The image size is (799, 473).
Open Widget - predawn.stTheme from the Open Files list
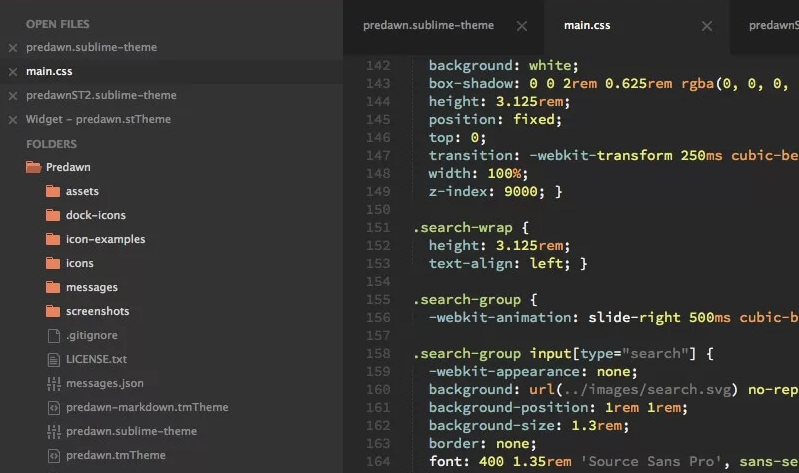tap(98, 119)
